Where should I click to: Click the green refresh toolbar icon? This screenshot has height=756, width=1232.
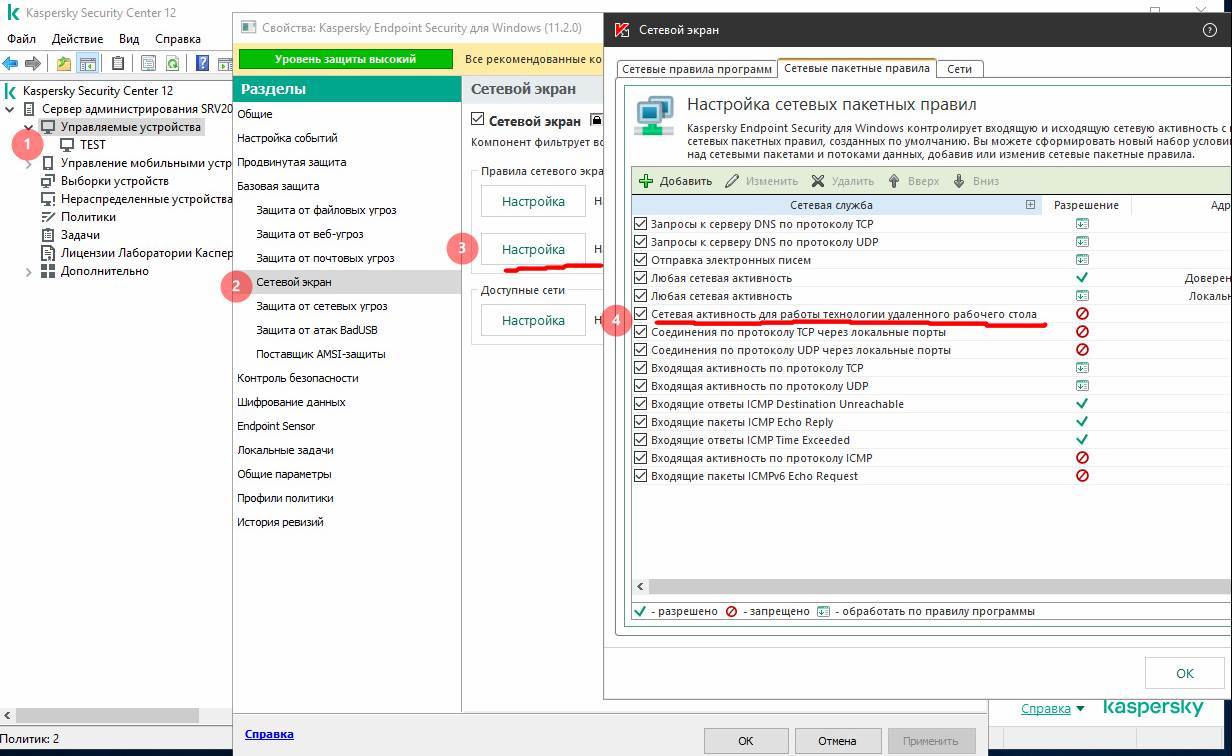[172, 64]
